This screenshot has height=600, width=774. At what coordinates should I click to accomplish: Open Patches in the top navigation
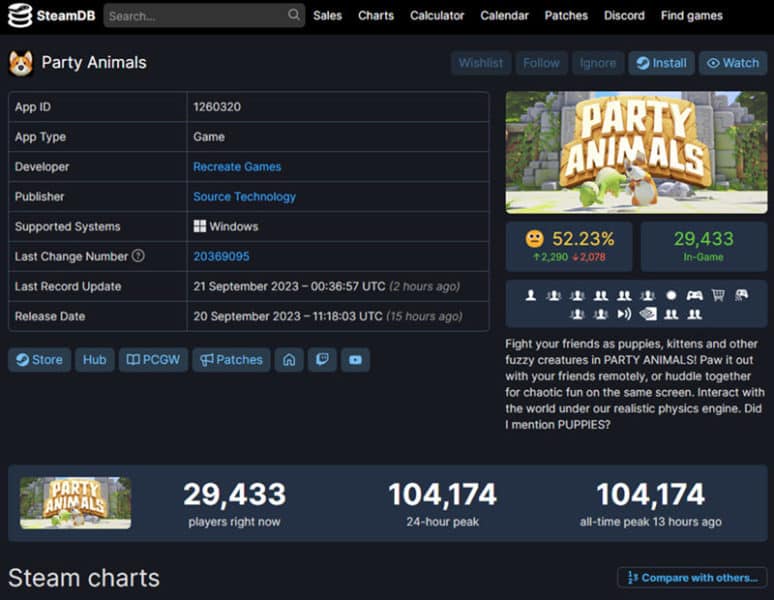click(x=566, y=16)
